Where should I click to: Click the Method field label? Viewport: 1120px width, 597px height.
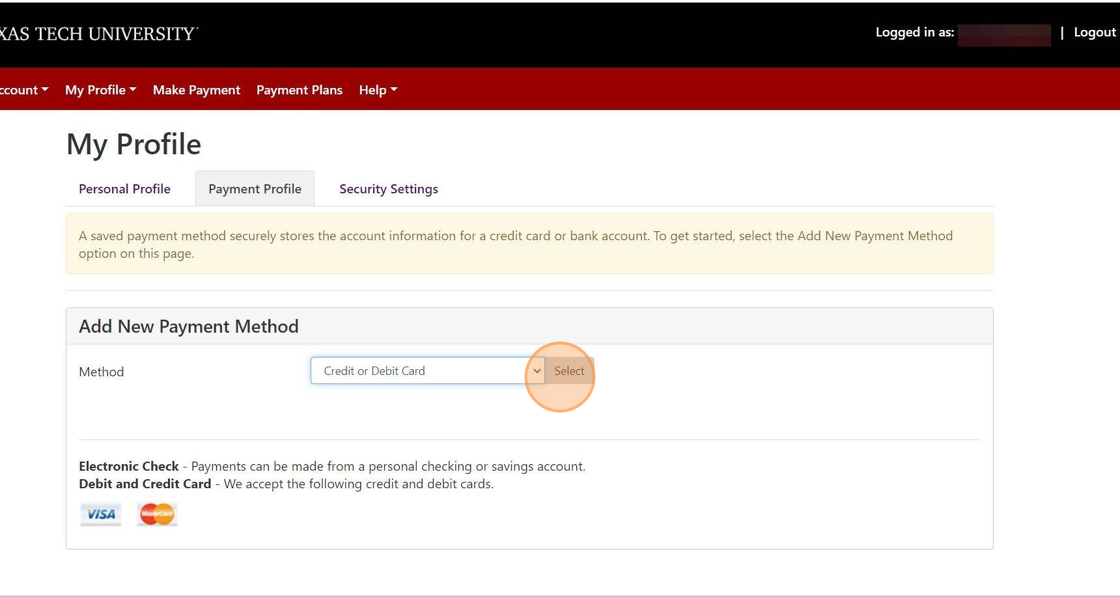tap(101, 371)
